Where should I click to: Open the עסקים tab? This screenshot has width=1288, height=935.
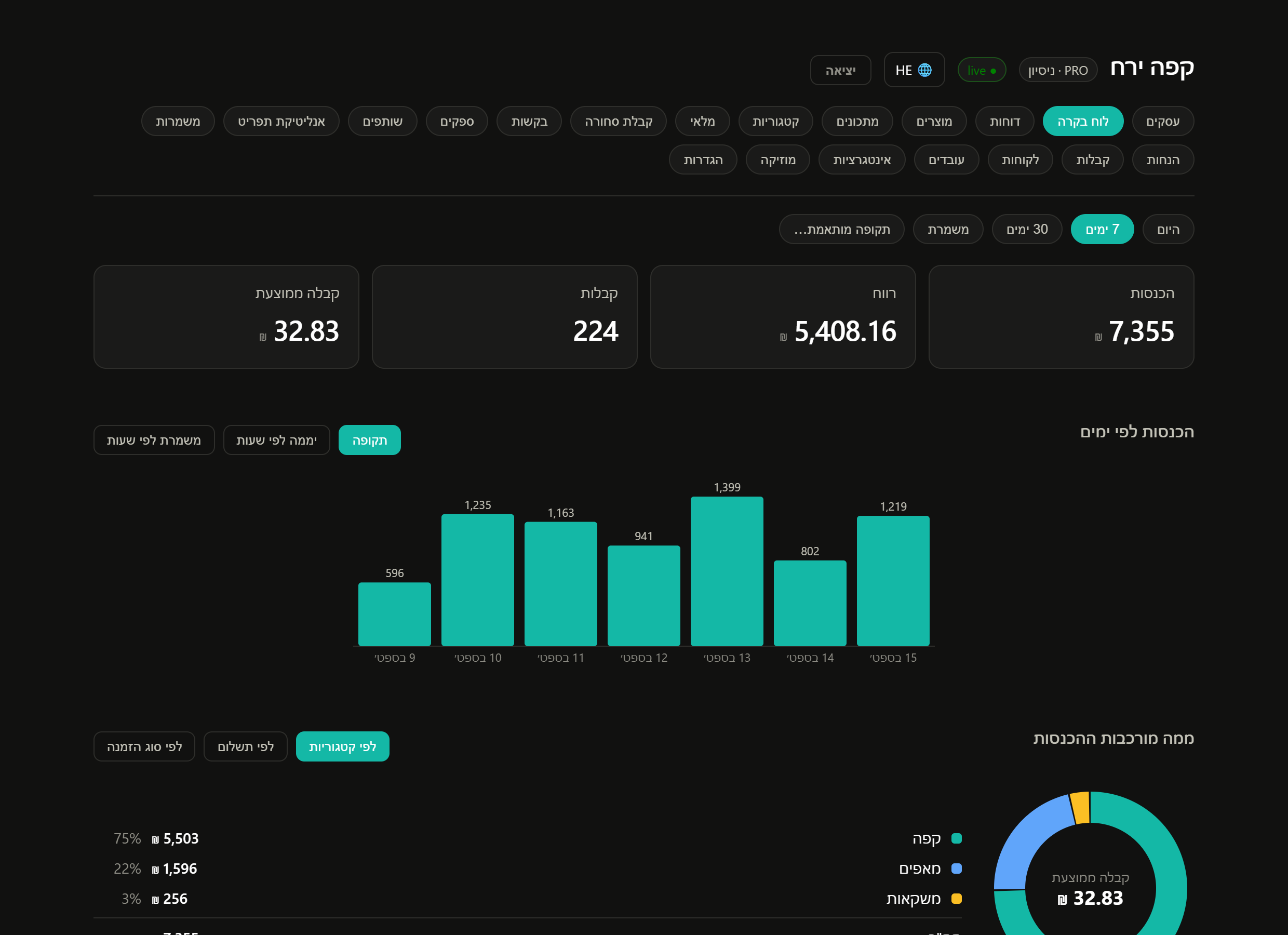(1163, 121)
